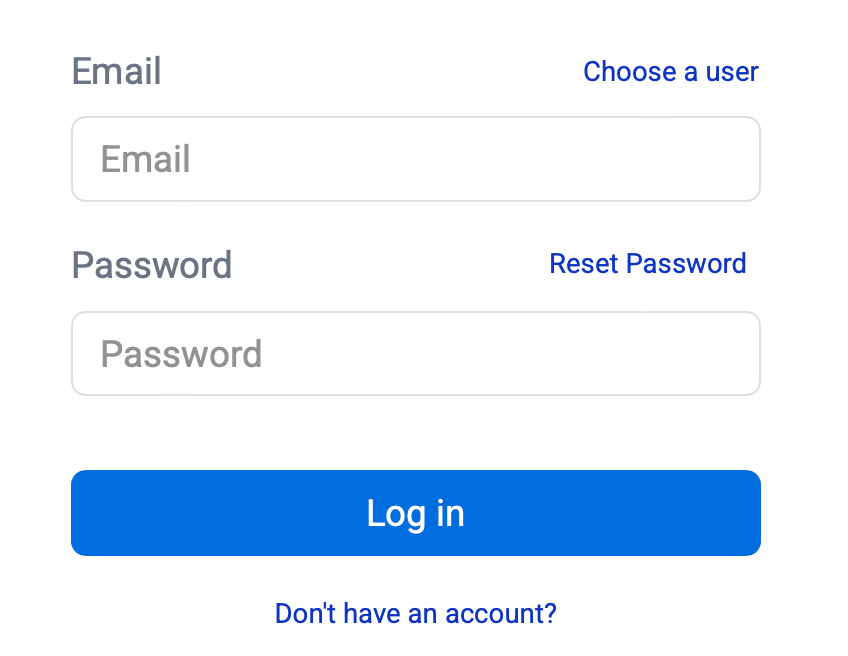Submit the form with Log in
This screenshot has height=656, width=848.
[x=415, y=513]
